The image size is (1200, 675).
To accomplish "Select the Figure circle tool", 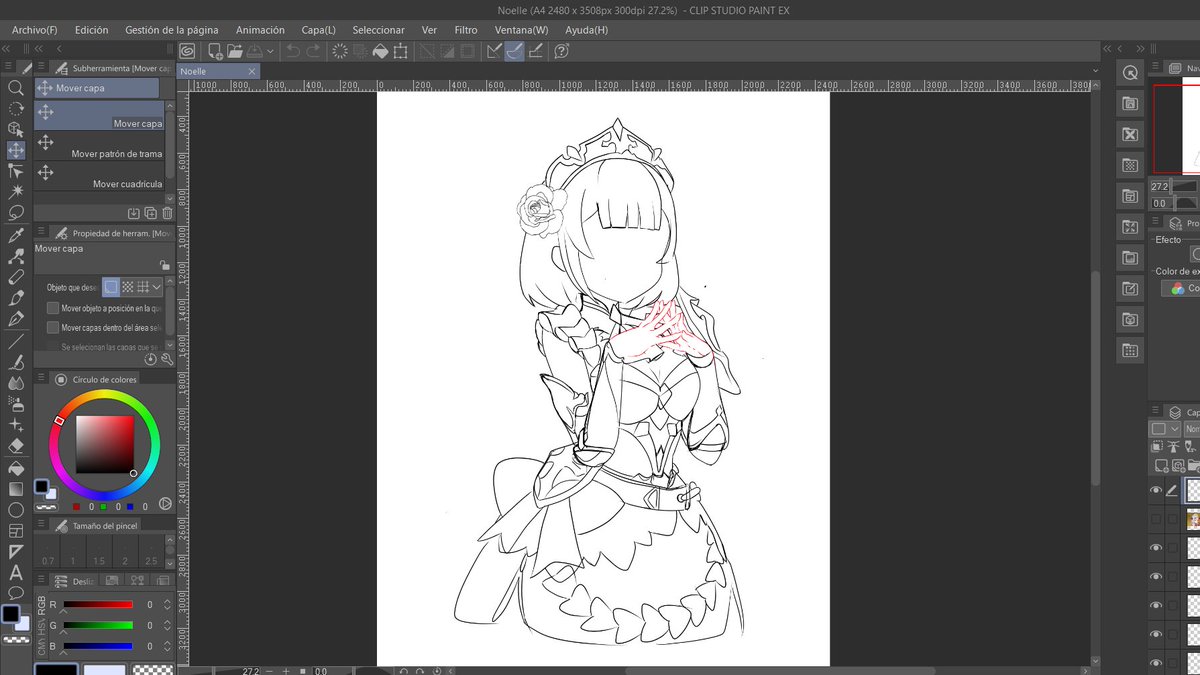I will 16,510.
